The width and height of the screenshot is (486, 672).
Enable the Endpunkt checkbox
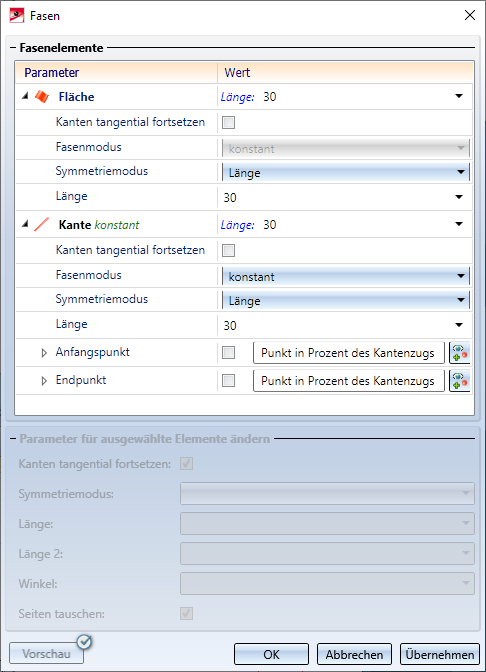[228, 381]
